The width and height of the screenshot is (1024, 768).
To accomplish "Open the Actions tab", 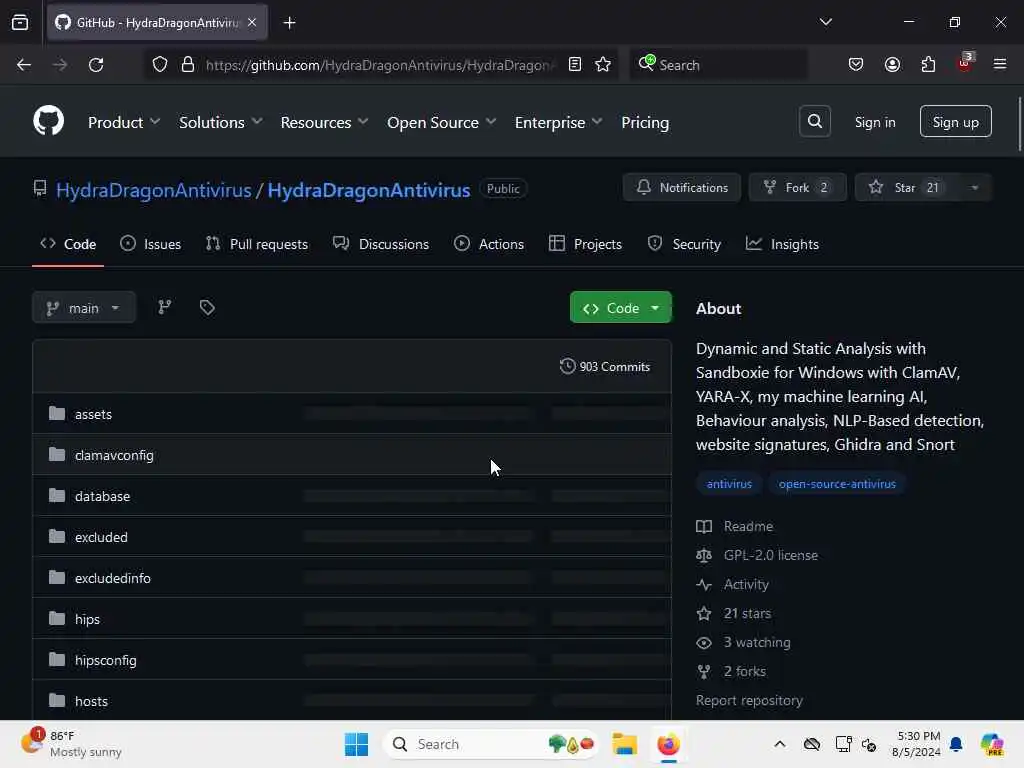I will click(488, 244).
